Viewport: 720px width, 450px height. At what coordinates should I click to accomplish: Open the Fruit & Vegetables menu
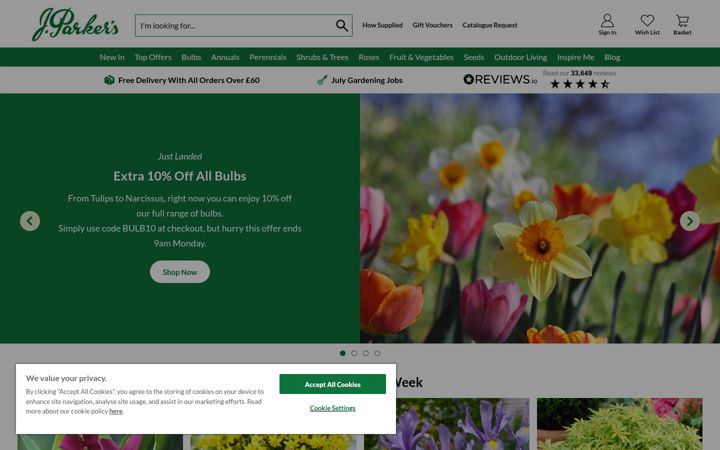[x=422, y=57]
